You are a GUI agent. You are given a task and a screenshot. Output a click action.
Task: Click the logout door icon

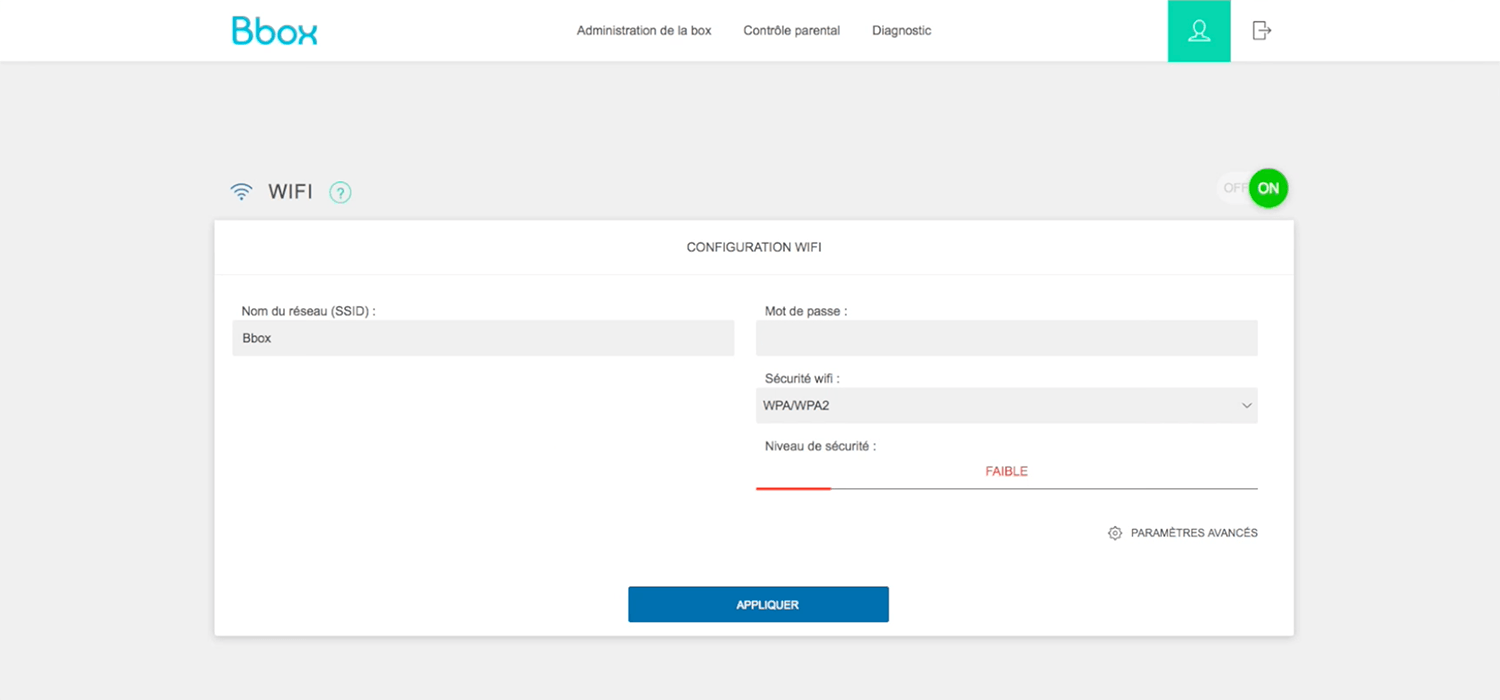1262,31
